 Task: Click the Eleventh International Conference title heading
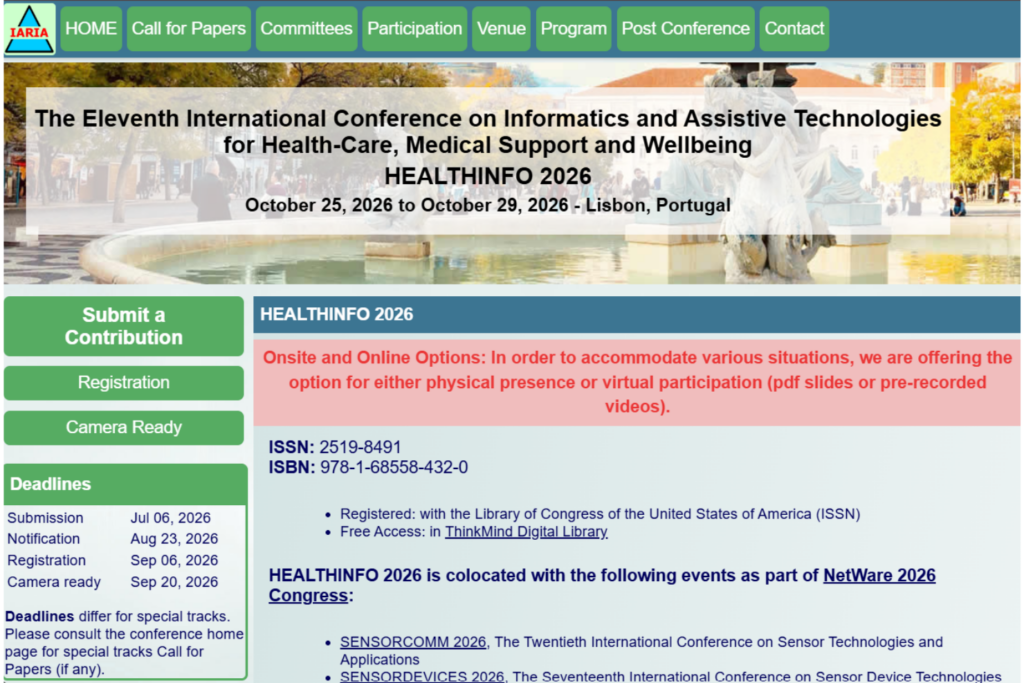488,131
